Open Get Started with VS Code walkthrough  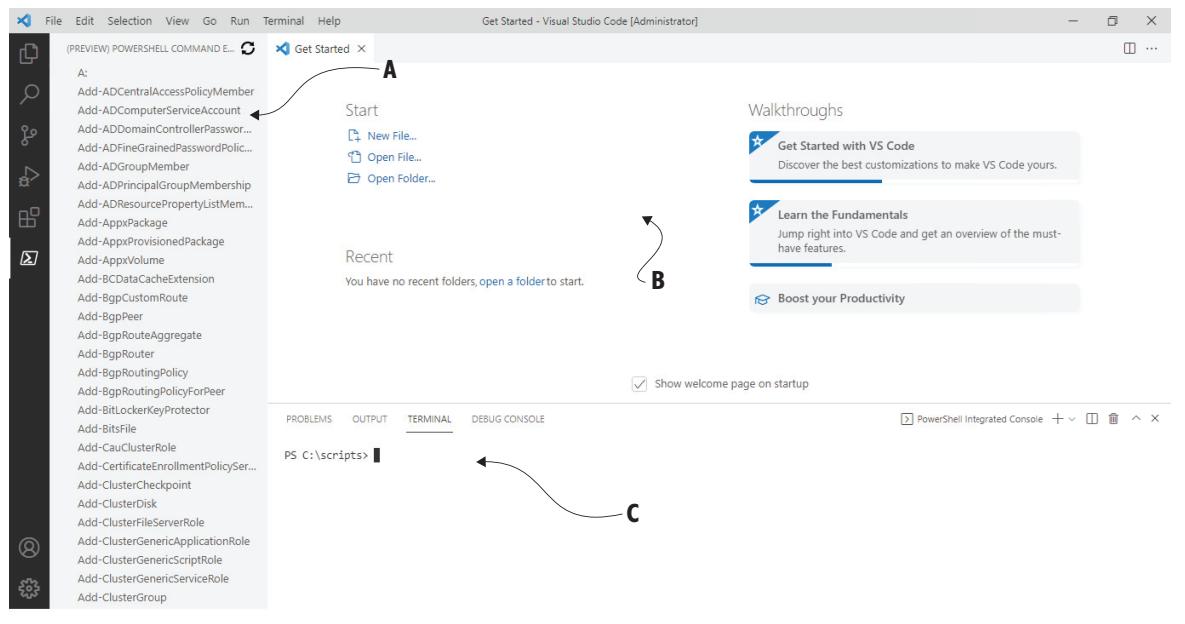[x=914, y=156]
